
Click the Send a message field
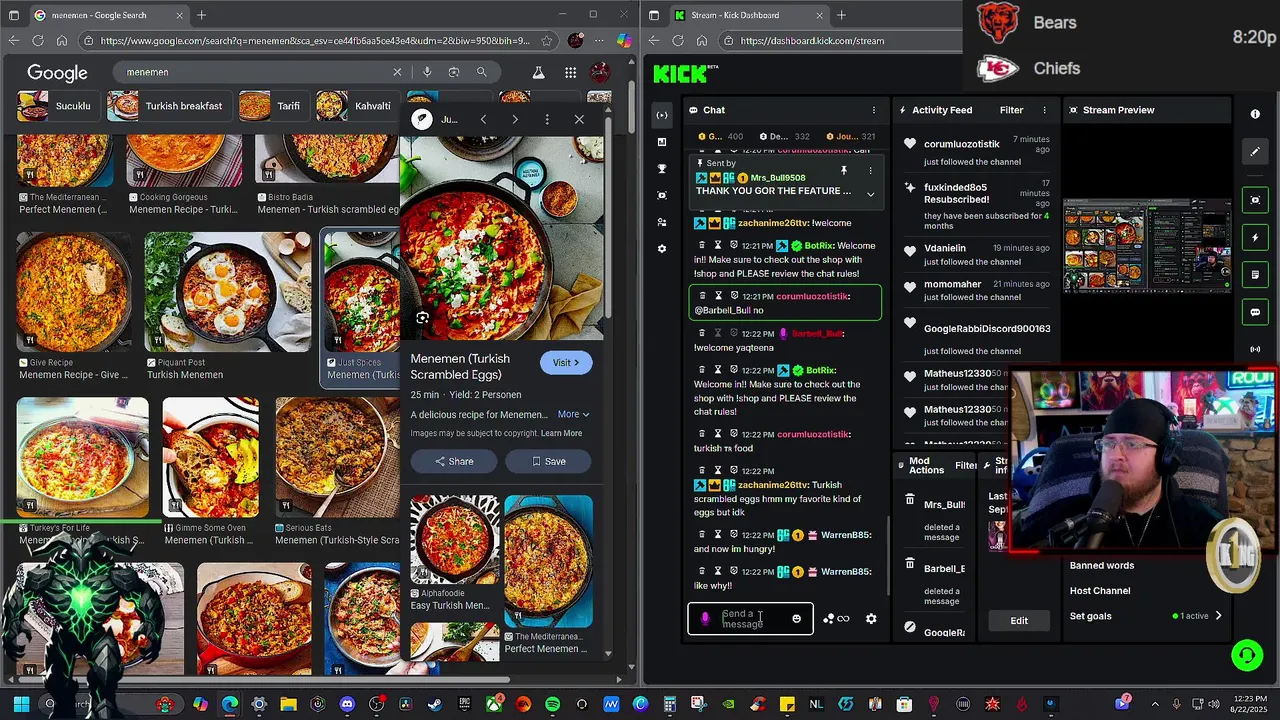(x=750, y=619)
